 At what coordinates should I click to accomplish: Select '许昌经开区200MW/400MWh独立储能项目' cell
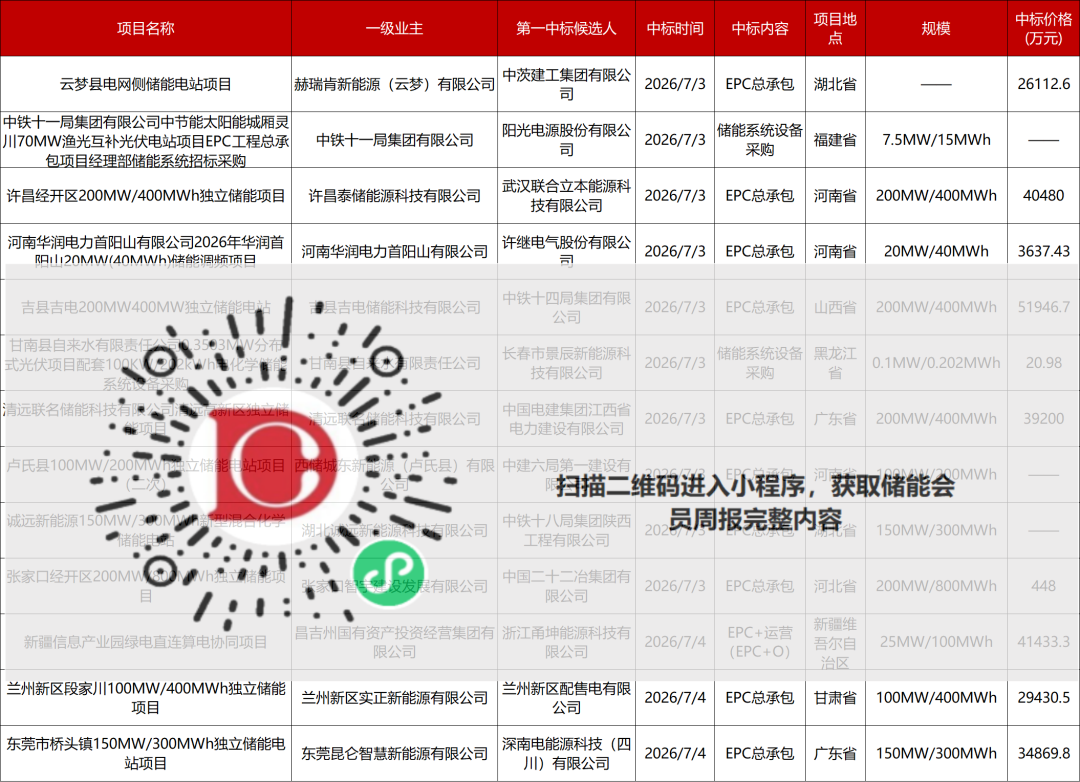point(145,196)
